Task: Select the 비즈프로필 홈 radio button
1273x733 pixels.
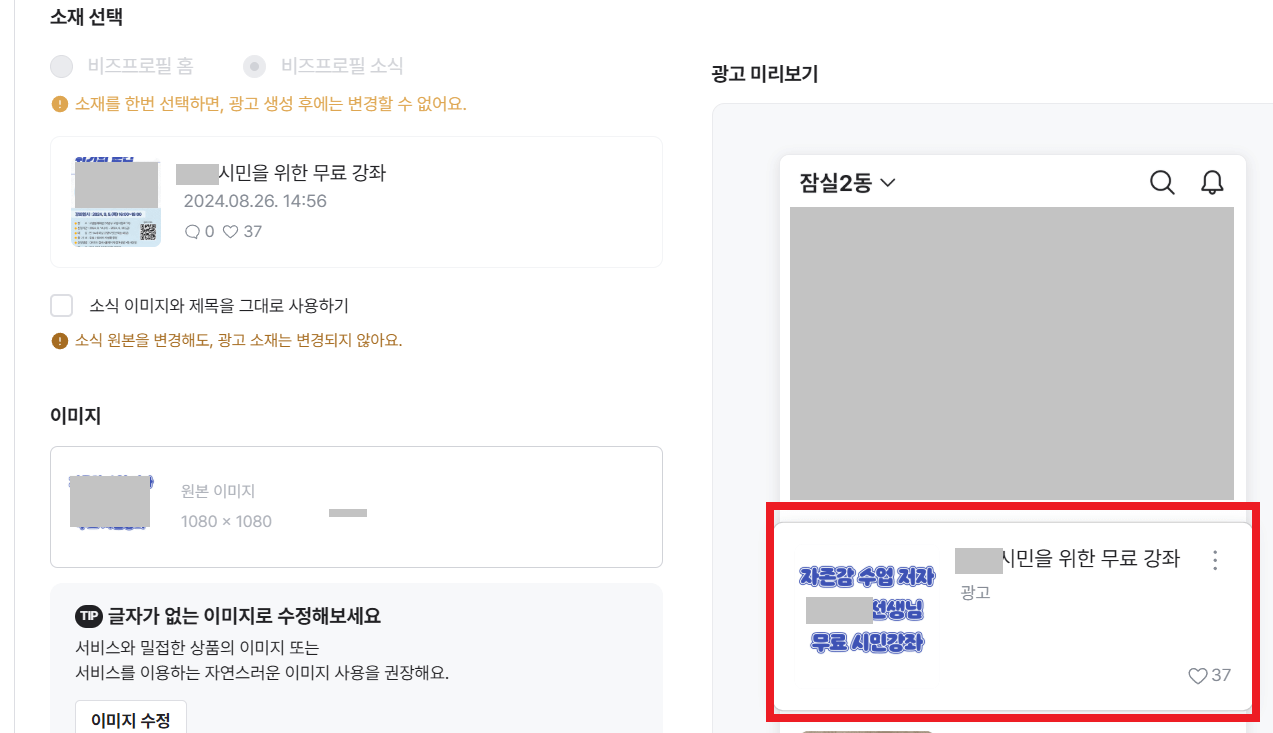Action: point(61,66)
